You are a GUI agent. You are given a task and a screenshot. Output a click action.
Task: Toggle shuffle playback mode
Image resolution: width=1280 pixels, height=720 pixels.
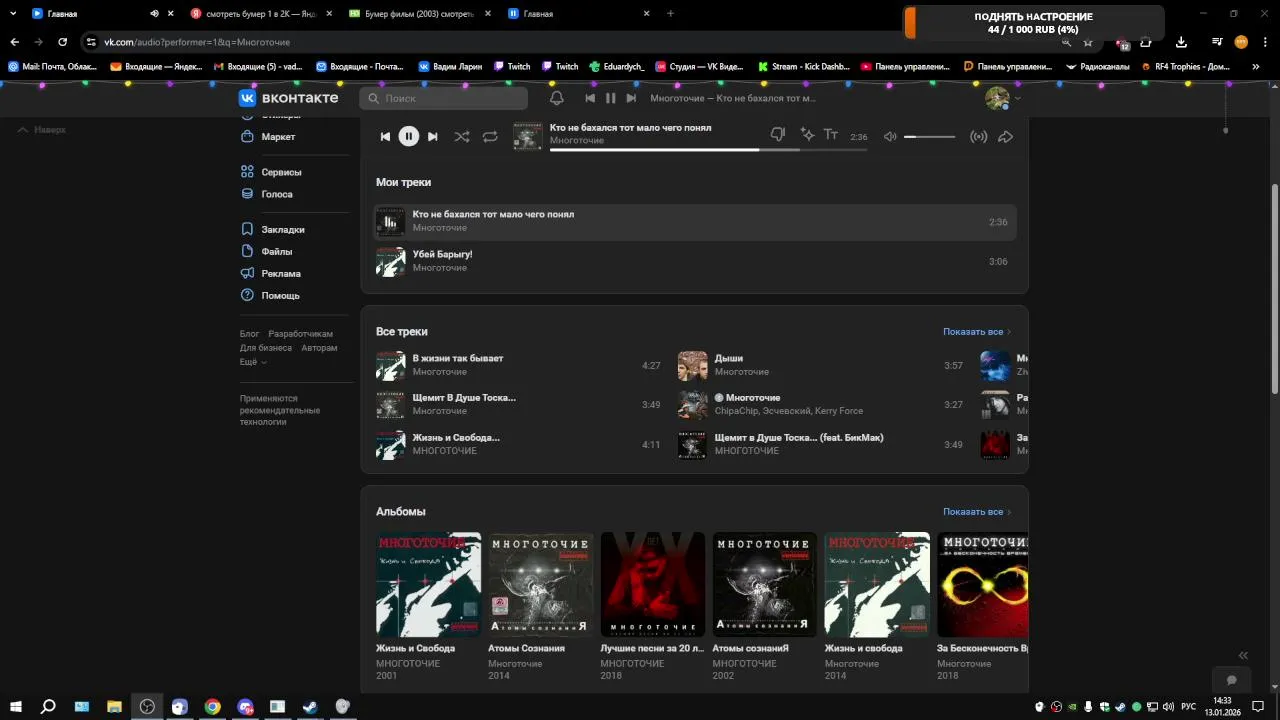(461, 136)
